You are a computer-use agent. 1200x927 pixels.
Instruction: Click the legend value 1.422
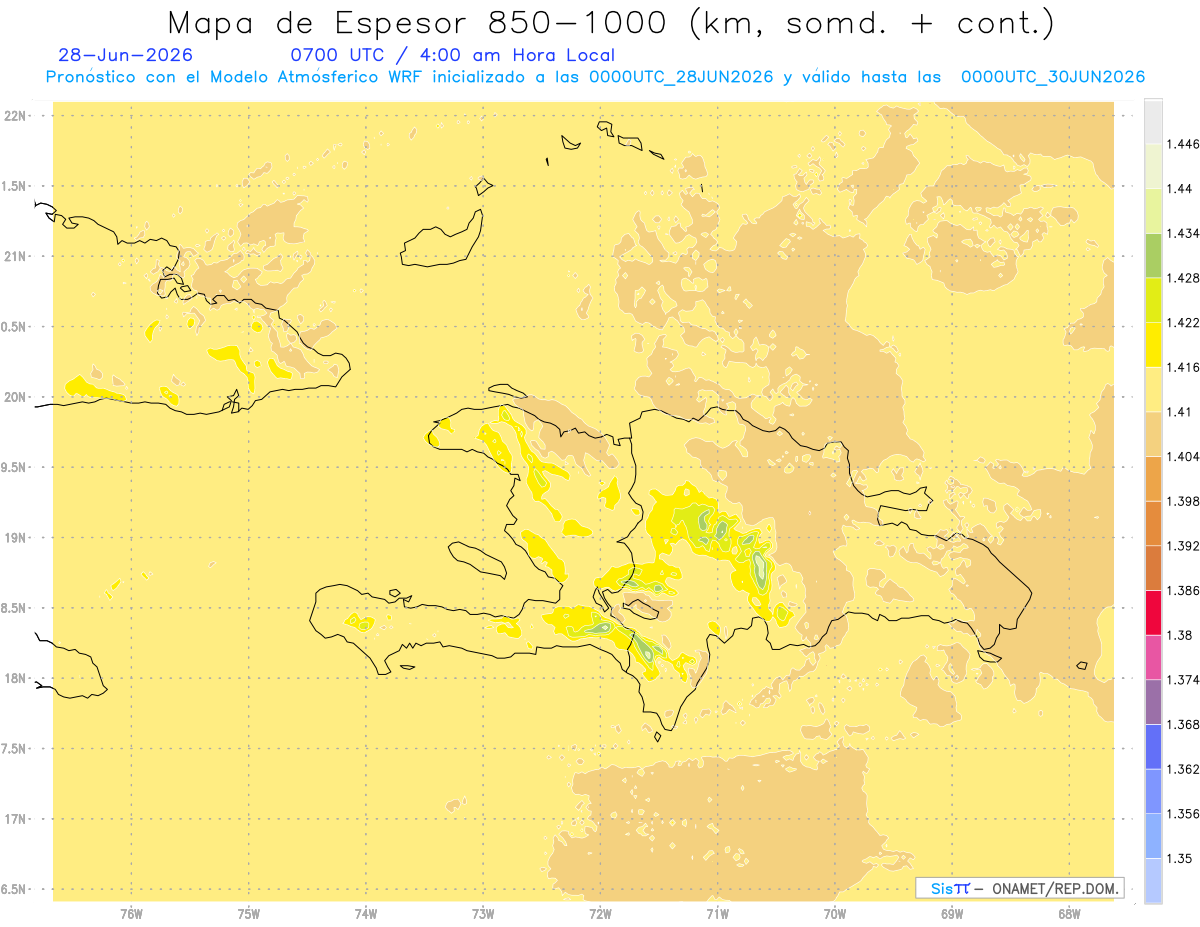1181,322
